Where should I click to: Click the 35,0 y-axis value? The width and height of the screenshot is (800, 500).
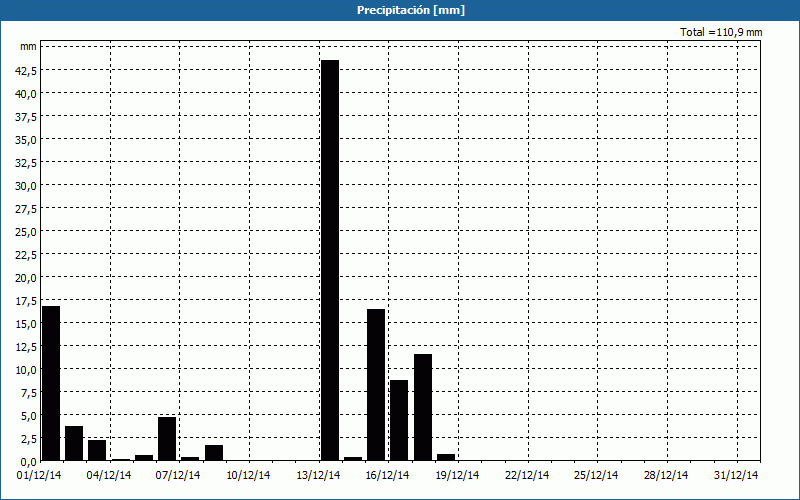click(26, 140)
